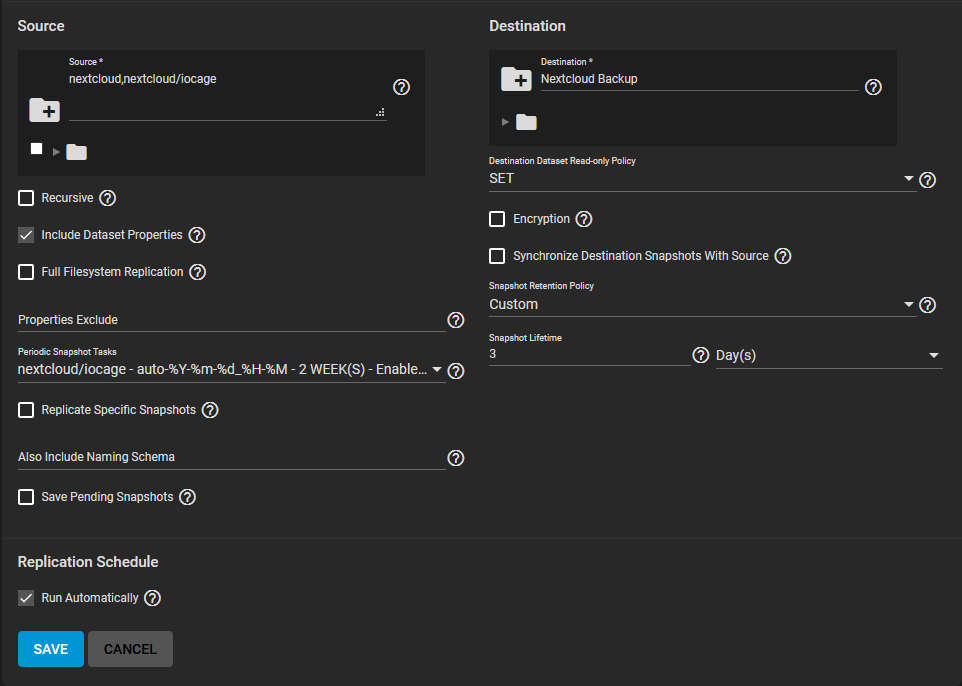Click the Snapshot Lifetime value field
962x686 pixels.
pyautogui.click(x=590, y=354)
